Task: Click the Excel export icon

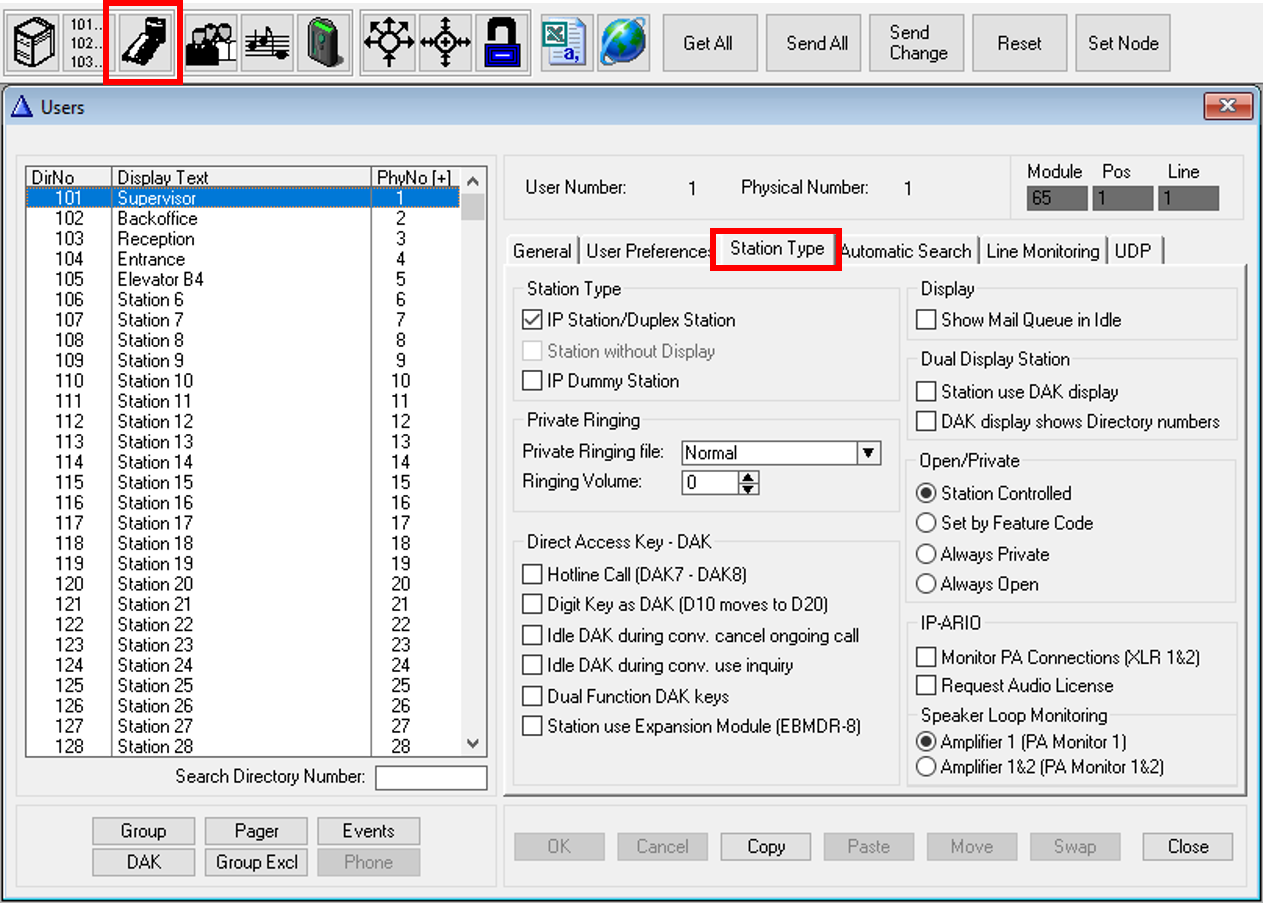Action: tap(565, 43)
